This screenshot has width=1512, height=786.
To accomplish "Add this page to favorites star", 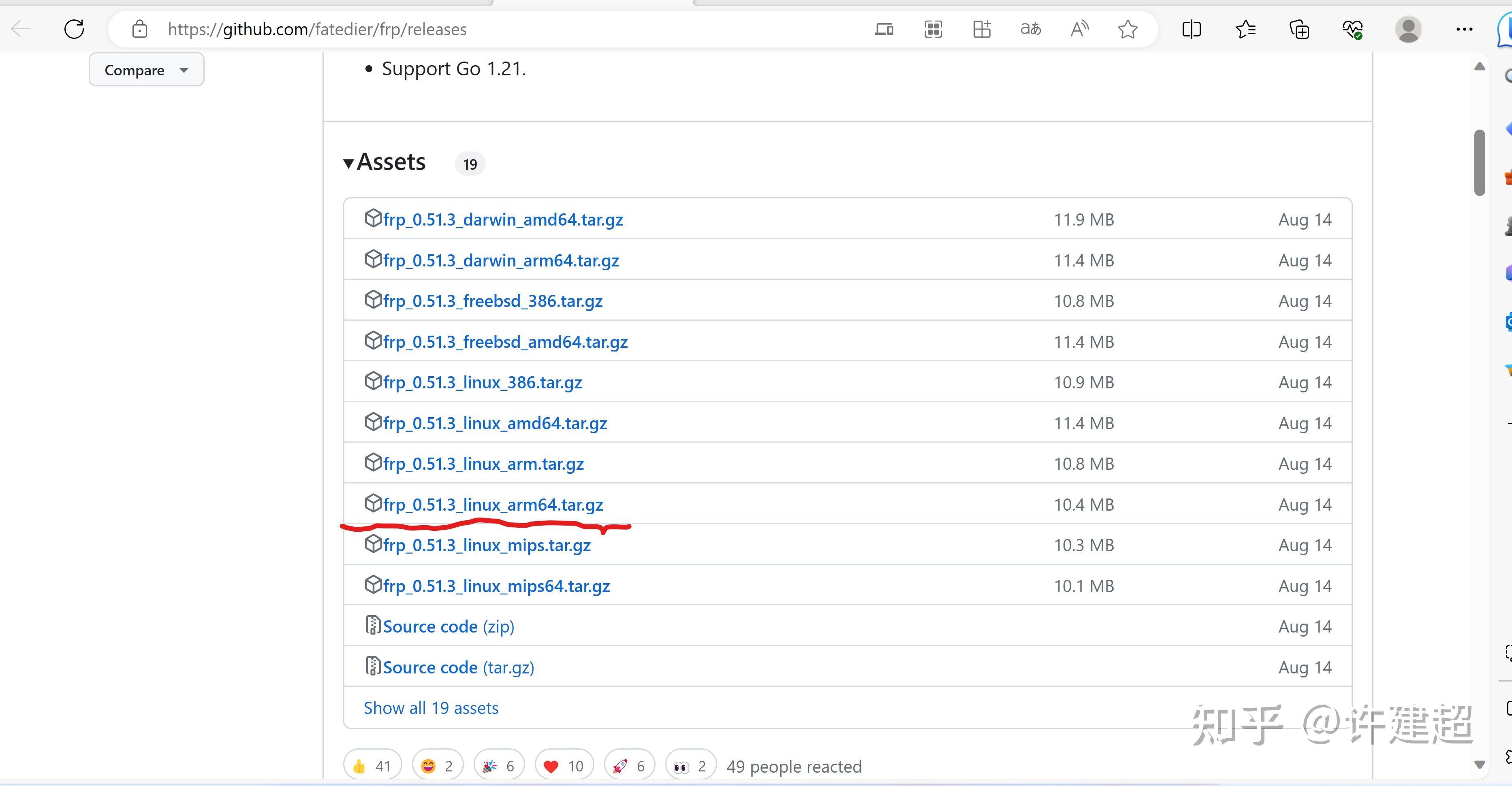I will (x=1128, y=29).
